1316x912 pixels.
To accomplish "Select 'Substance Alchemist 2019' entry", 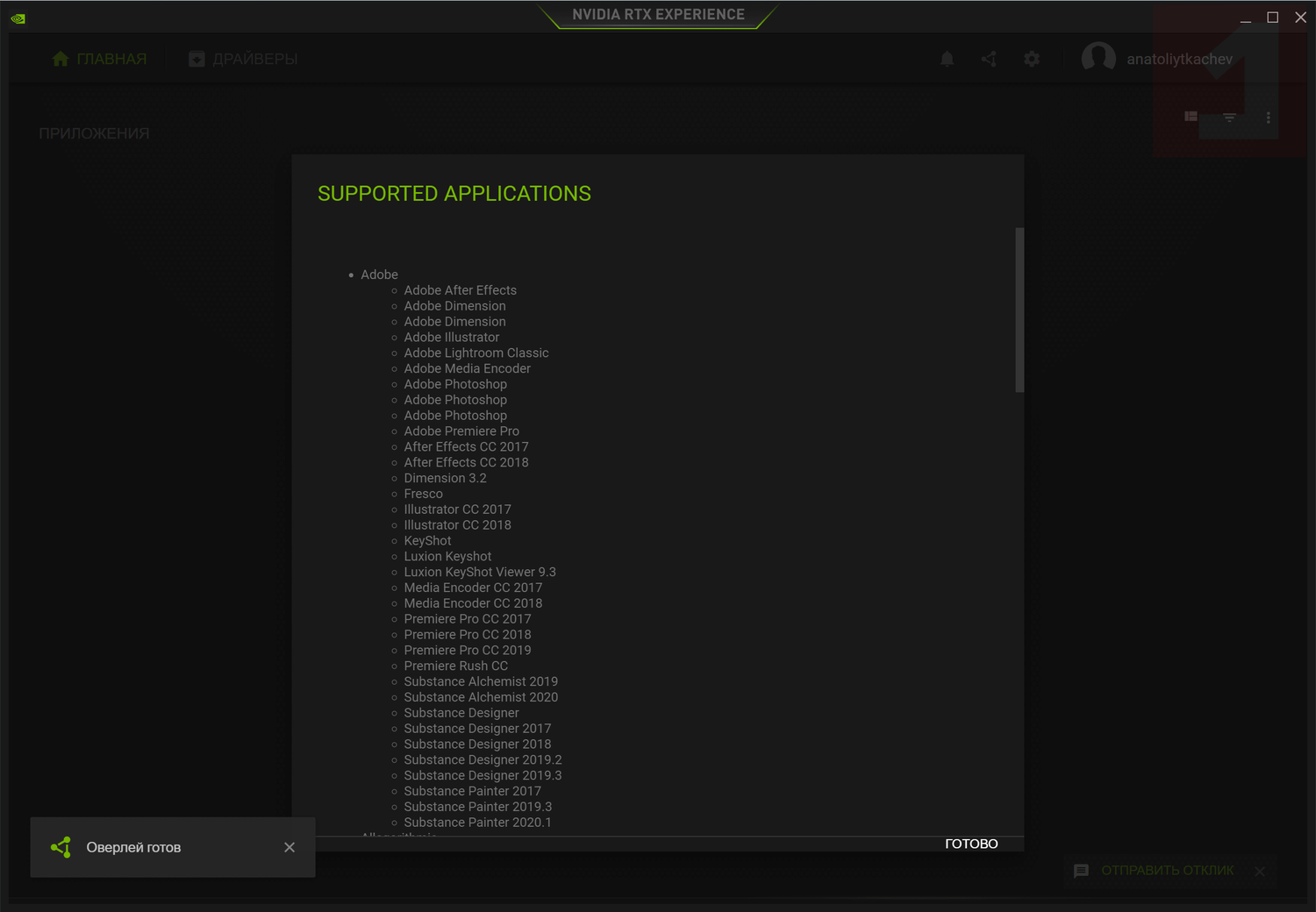I will (481, 682).
